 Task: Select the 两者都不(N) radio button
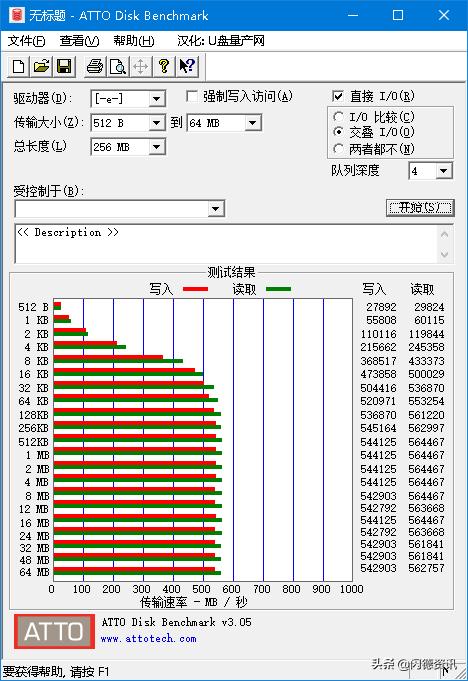click(x=338, y=149)
